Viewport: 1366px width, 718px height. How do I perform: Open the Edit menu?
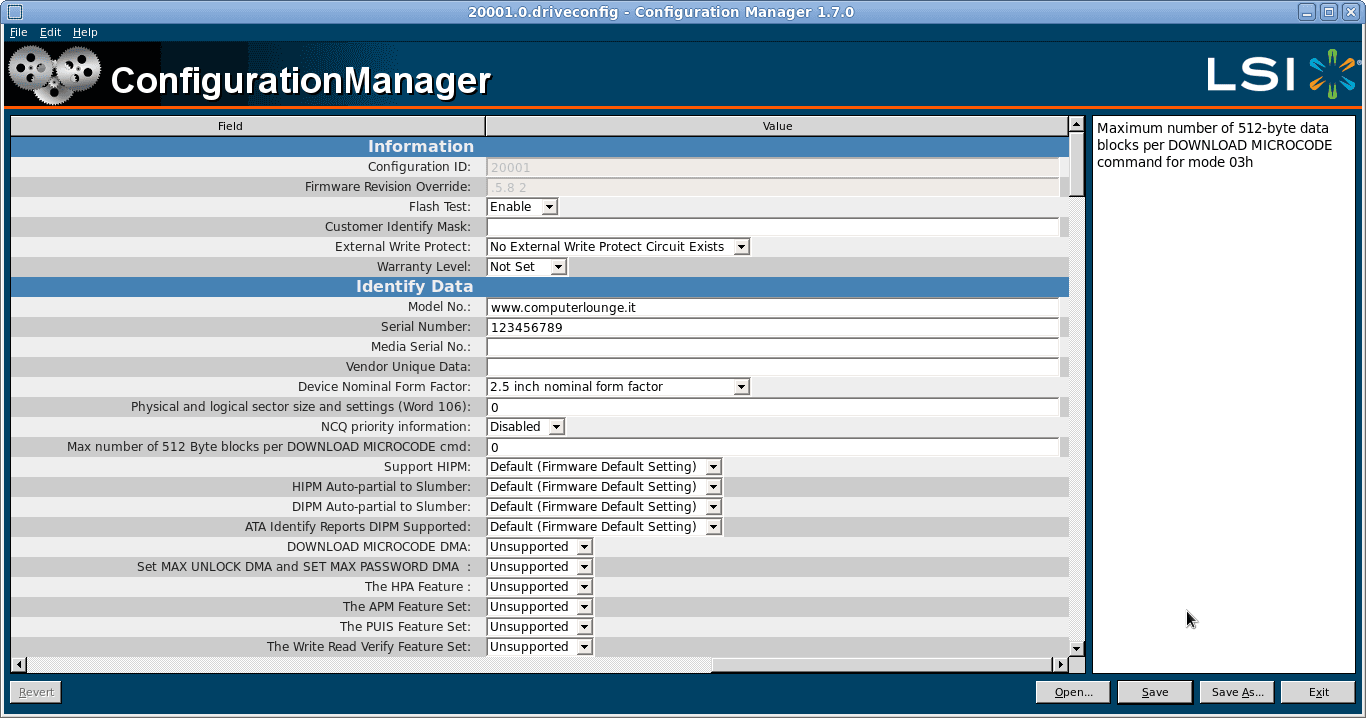tap(49, 31)
